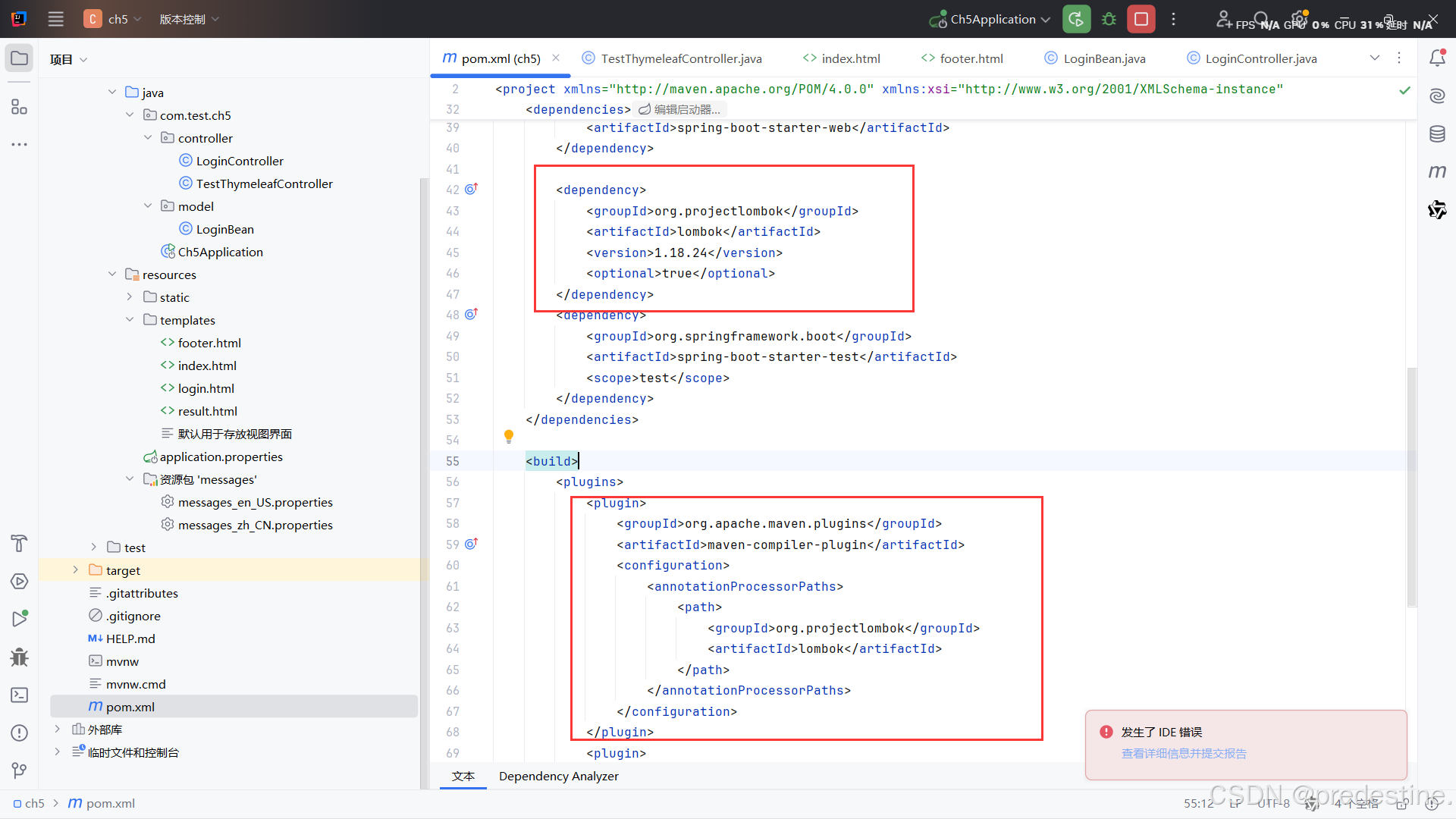Expand the target folder
The image size is (1456, 819).
click(x=75, y=570)
